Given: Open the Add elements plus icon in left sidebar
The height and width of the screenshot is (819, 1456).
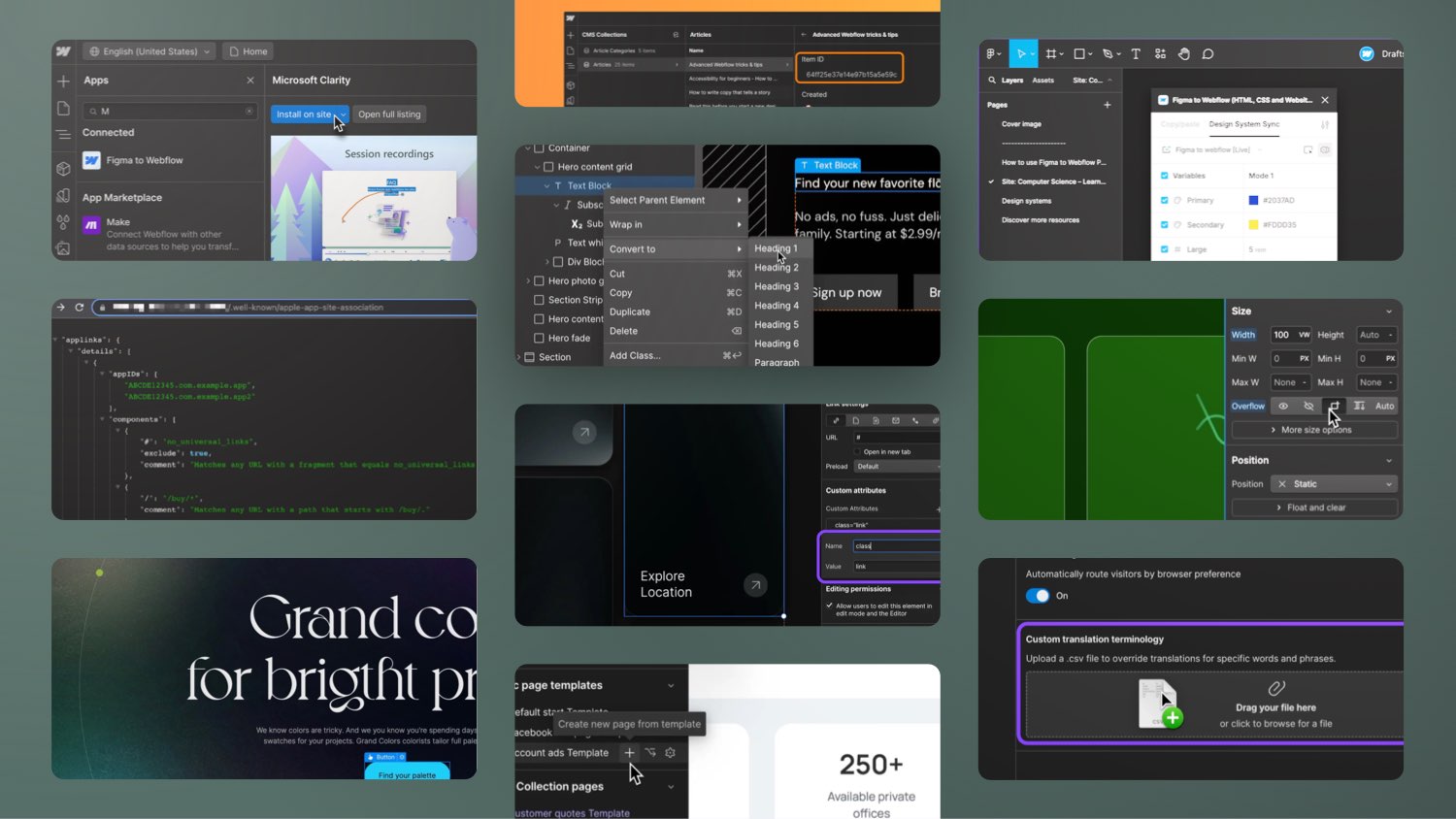Looking at the screenshot, I should (63, 81).
